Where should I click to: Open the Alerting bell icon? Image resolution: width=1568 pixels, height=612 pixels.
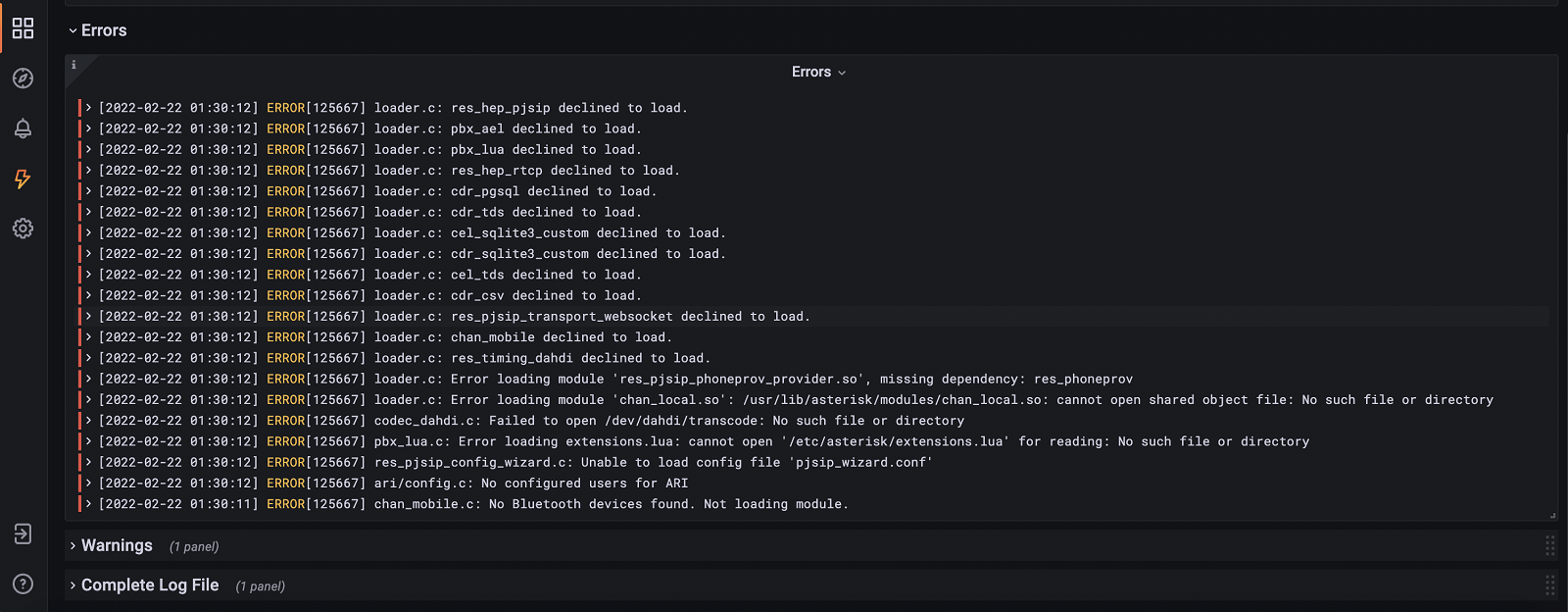coord(23,128)
